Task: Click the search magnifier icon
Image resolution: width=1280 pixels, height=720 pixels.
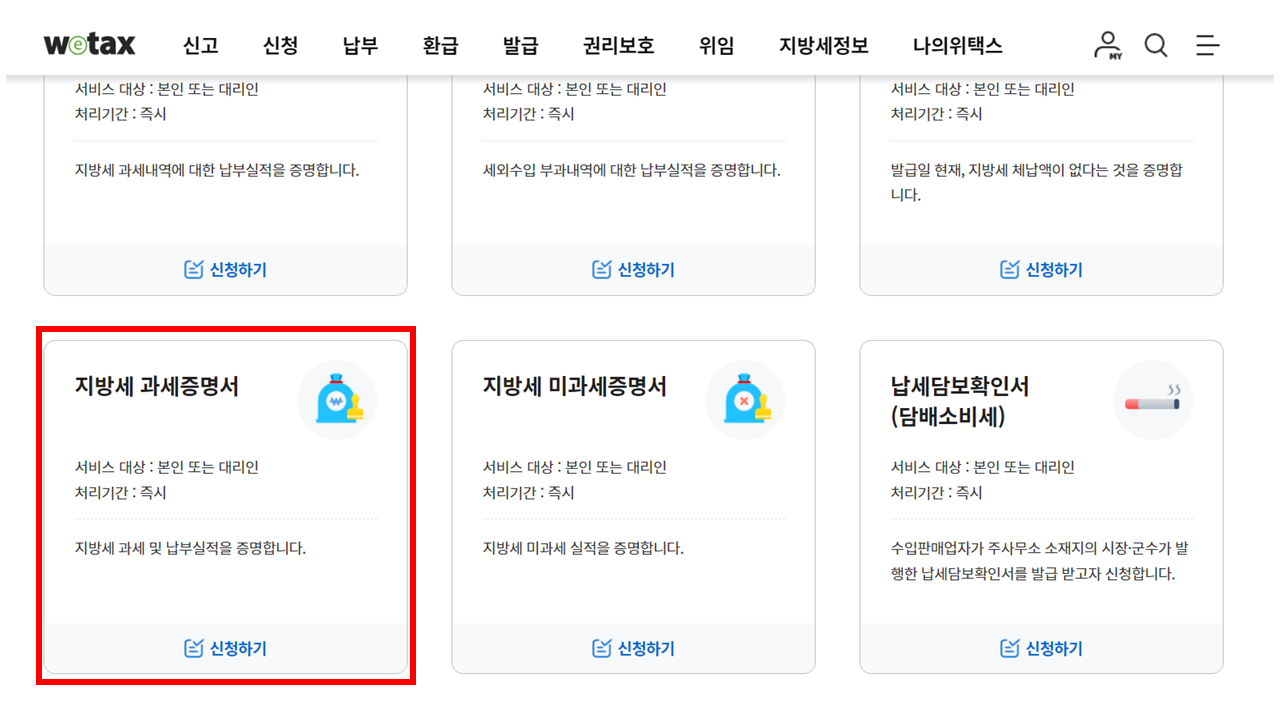Action: (x=1156, y=45)
